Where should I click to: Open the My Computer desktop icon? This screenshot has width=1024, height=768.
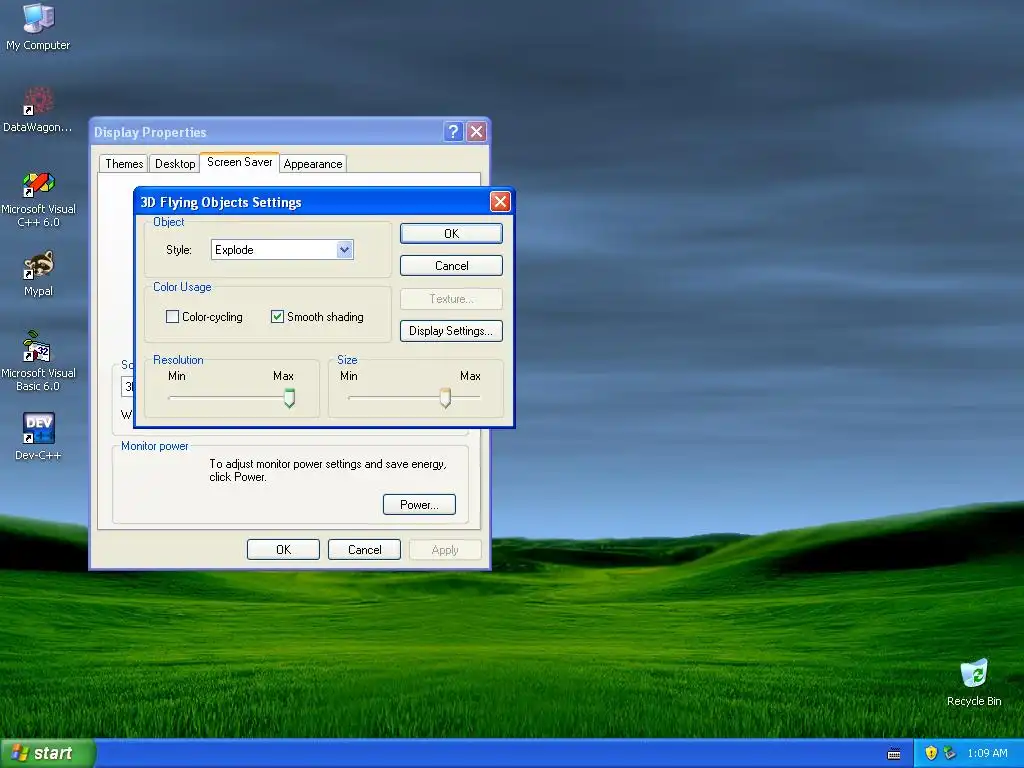tap(38, 26)
